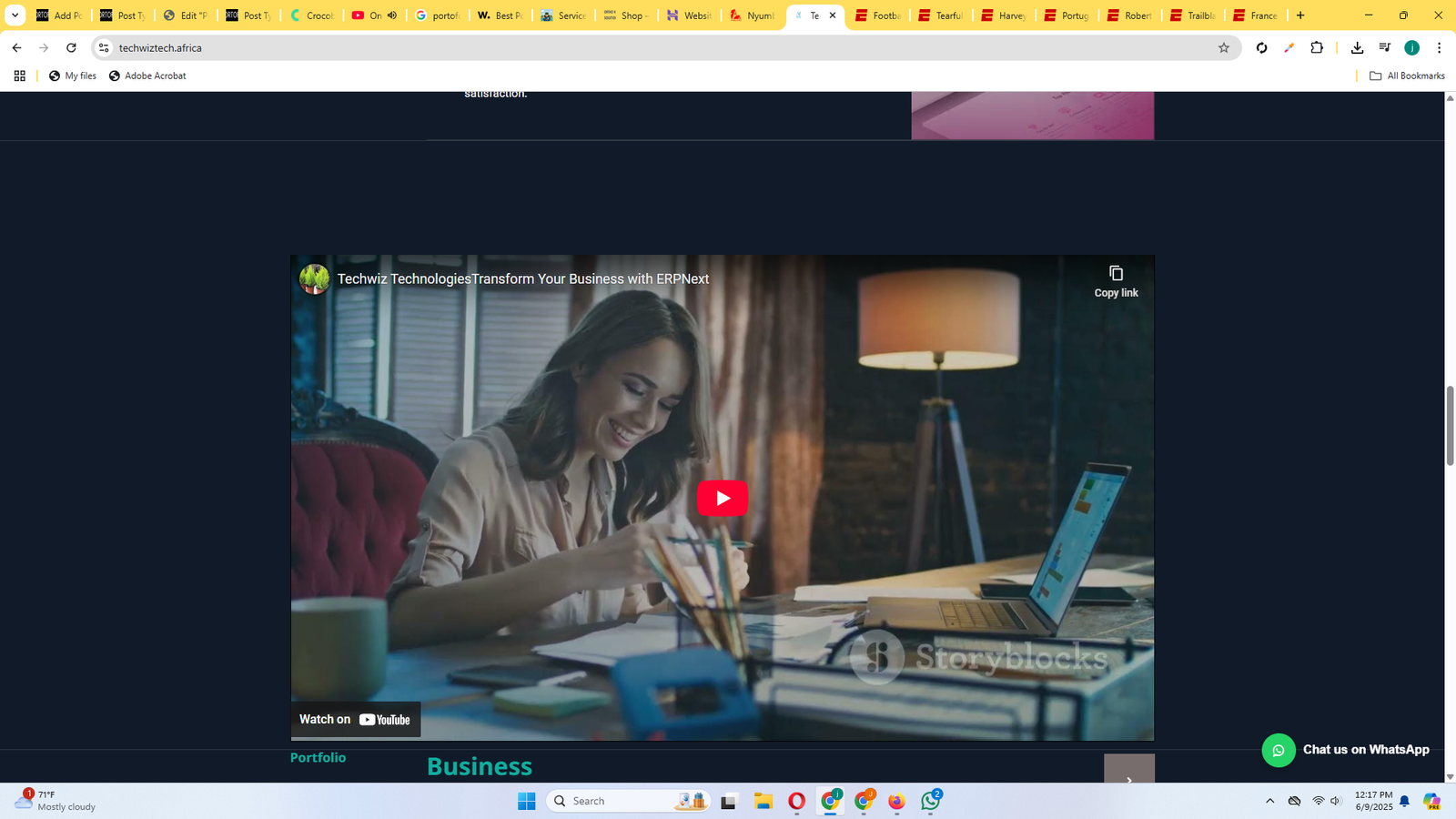
Task: Open the apps grid in bookmarks bar
Action: pos(19,76)
